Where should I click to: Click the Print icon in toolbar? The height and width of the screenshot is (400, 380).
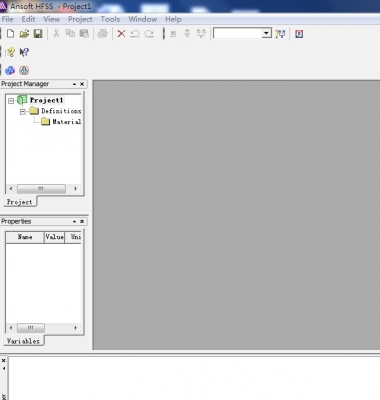pyautogui.click(x=103, y=33)
